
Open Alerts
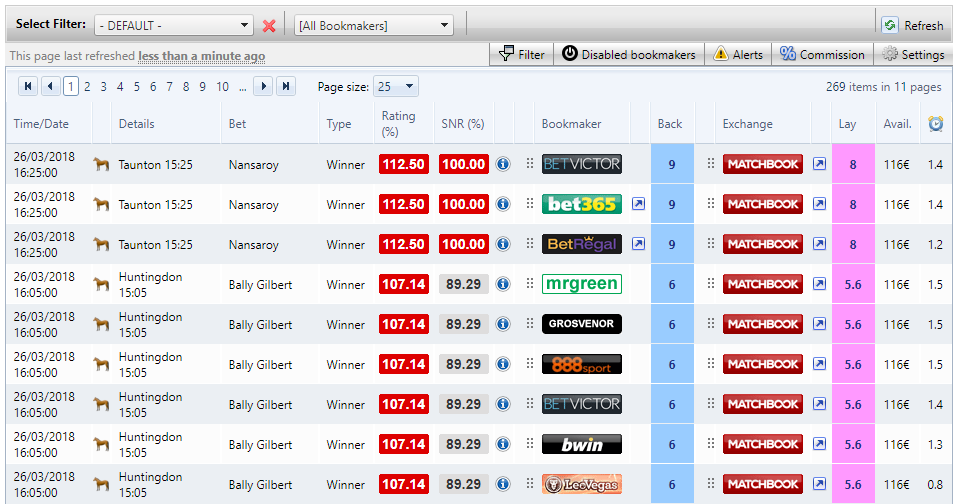tap(738, 54)
